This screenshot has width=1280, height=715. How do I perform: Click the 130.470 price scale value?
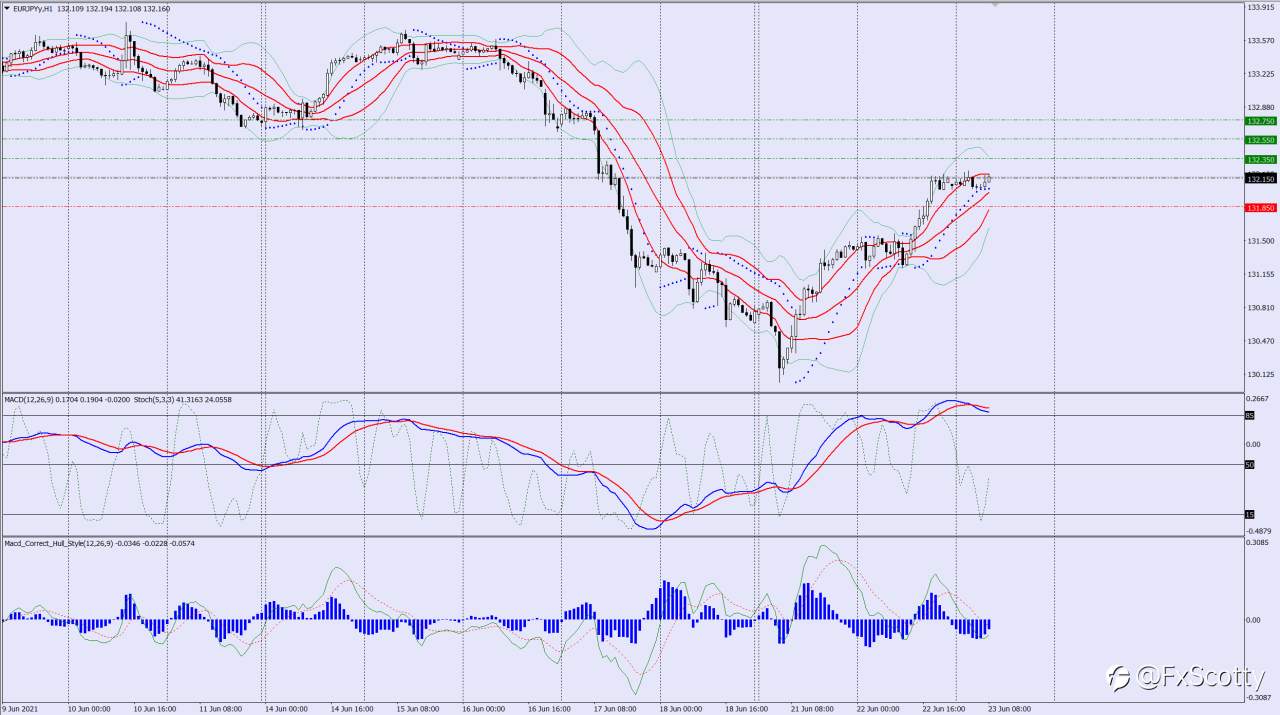(1261, 341)
